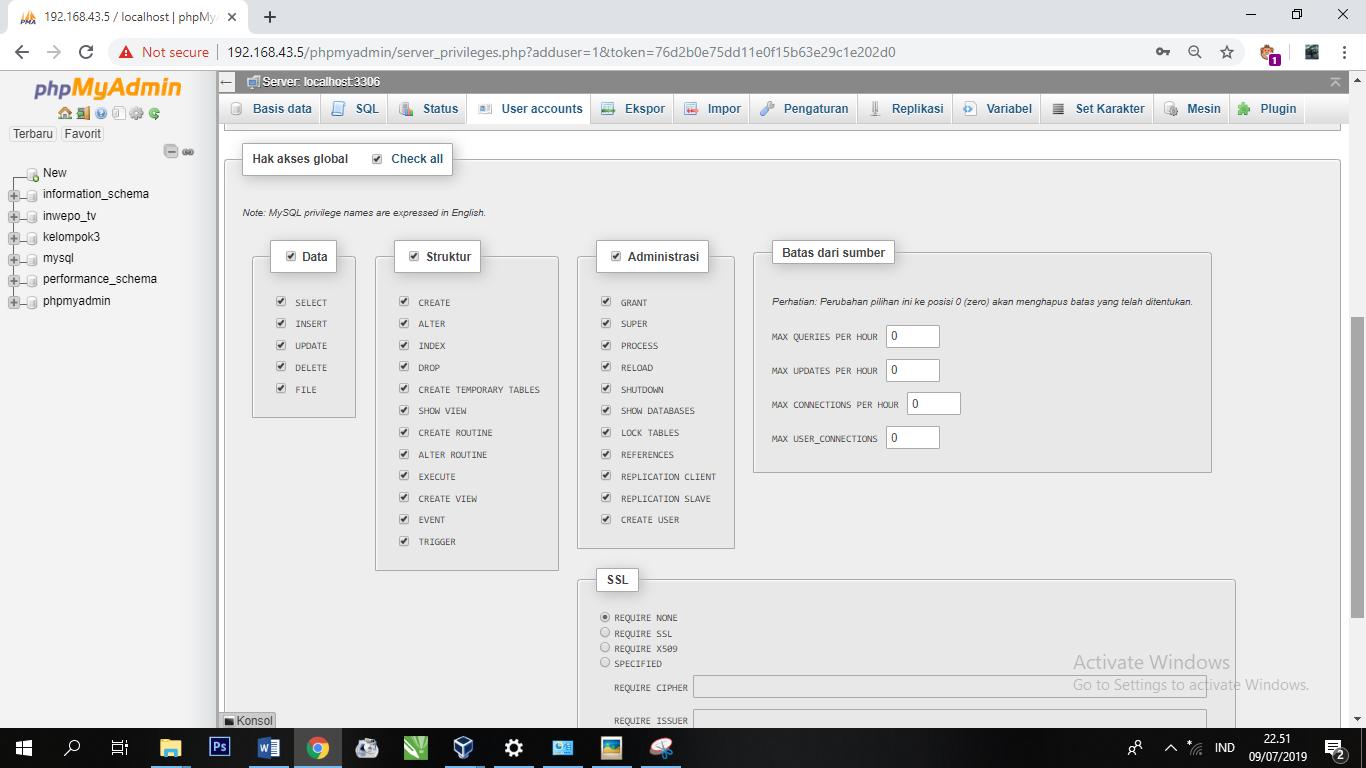
Task: Click the phpMyAdmin home icon
Action: [x=65, y=113]
